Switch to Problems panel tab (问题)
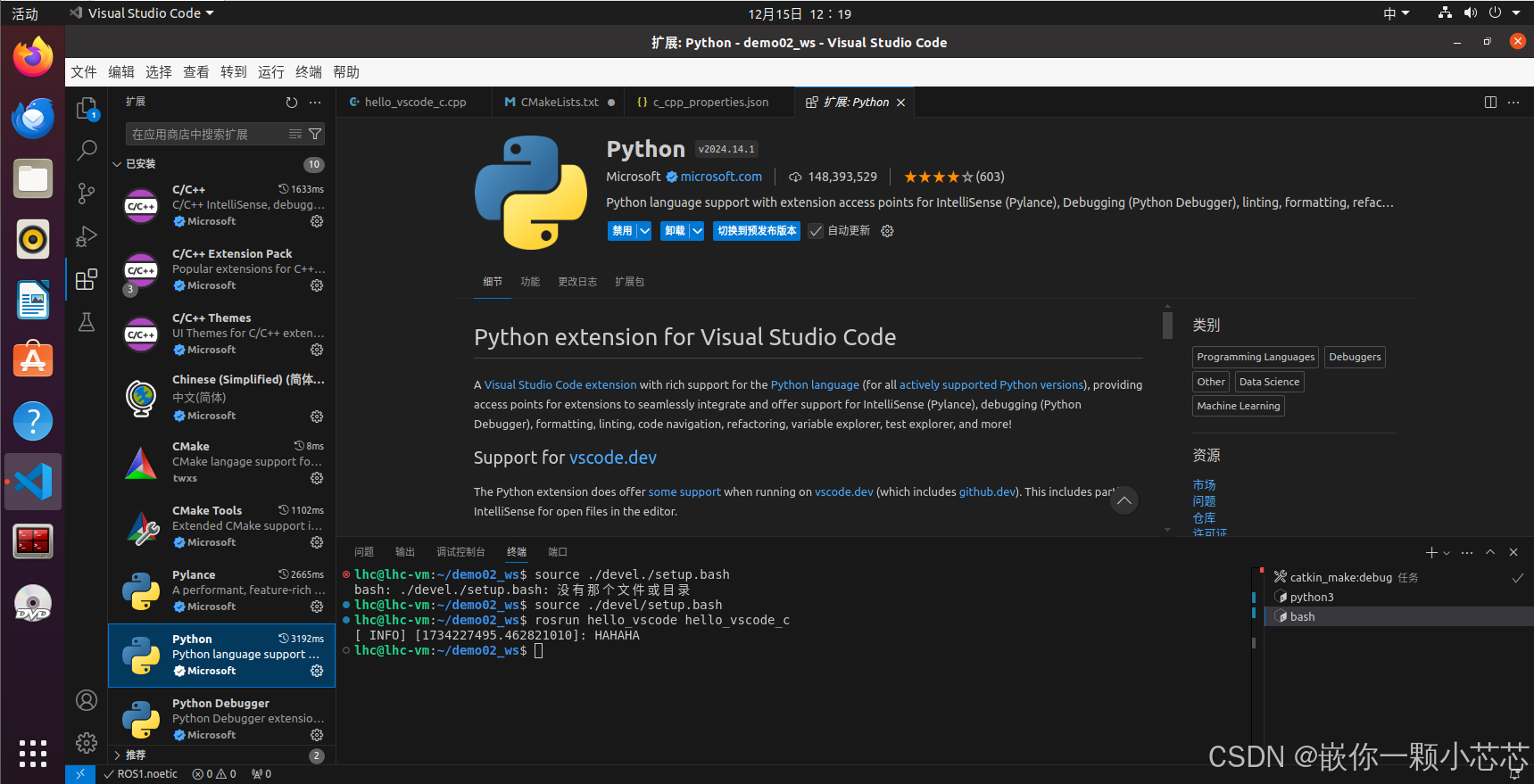 coord(364,552)
